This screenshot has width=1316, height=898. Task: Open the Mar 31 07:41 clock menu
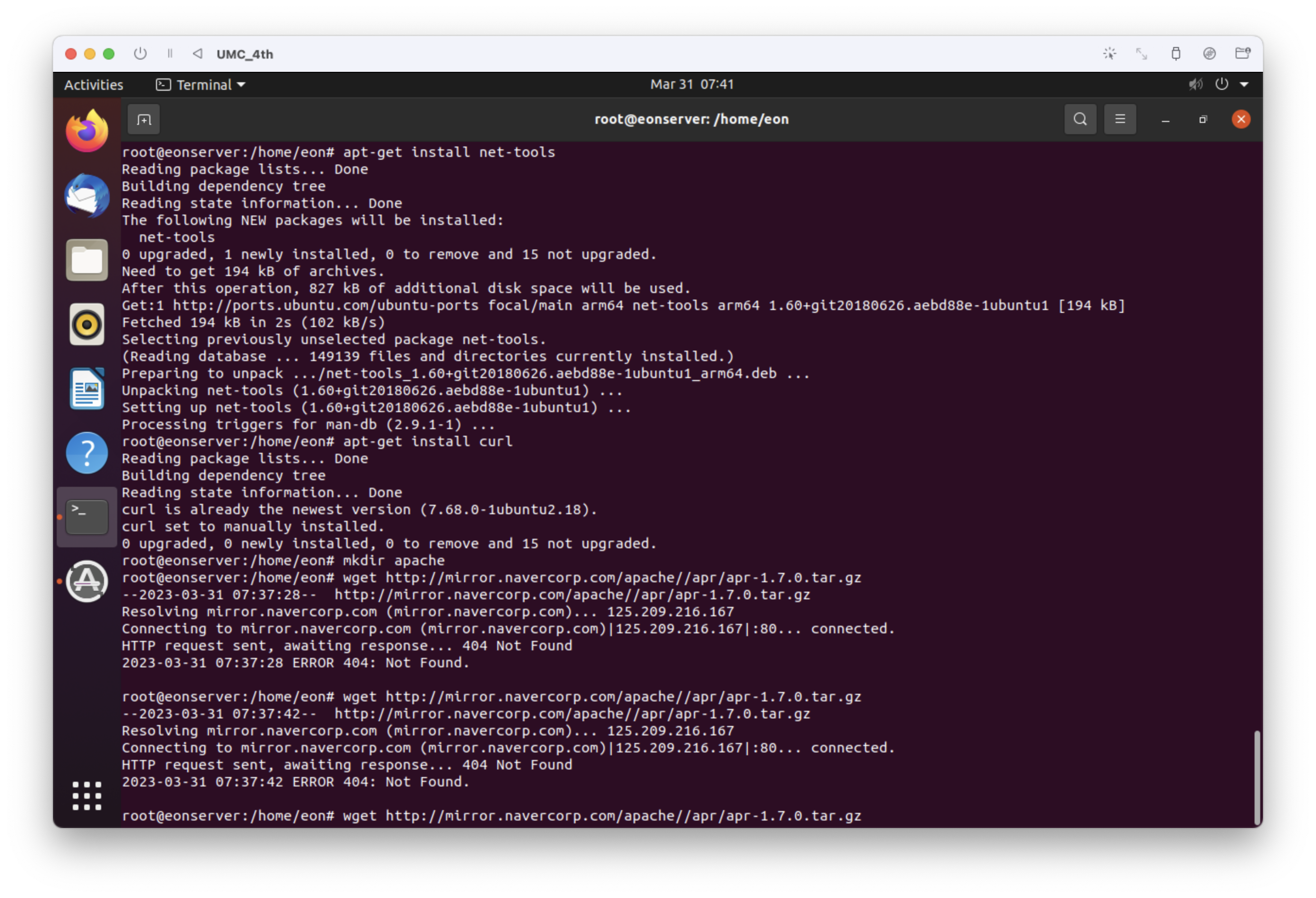click(x=692, y=84)
